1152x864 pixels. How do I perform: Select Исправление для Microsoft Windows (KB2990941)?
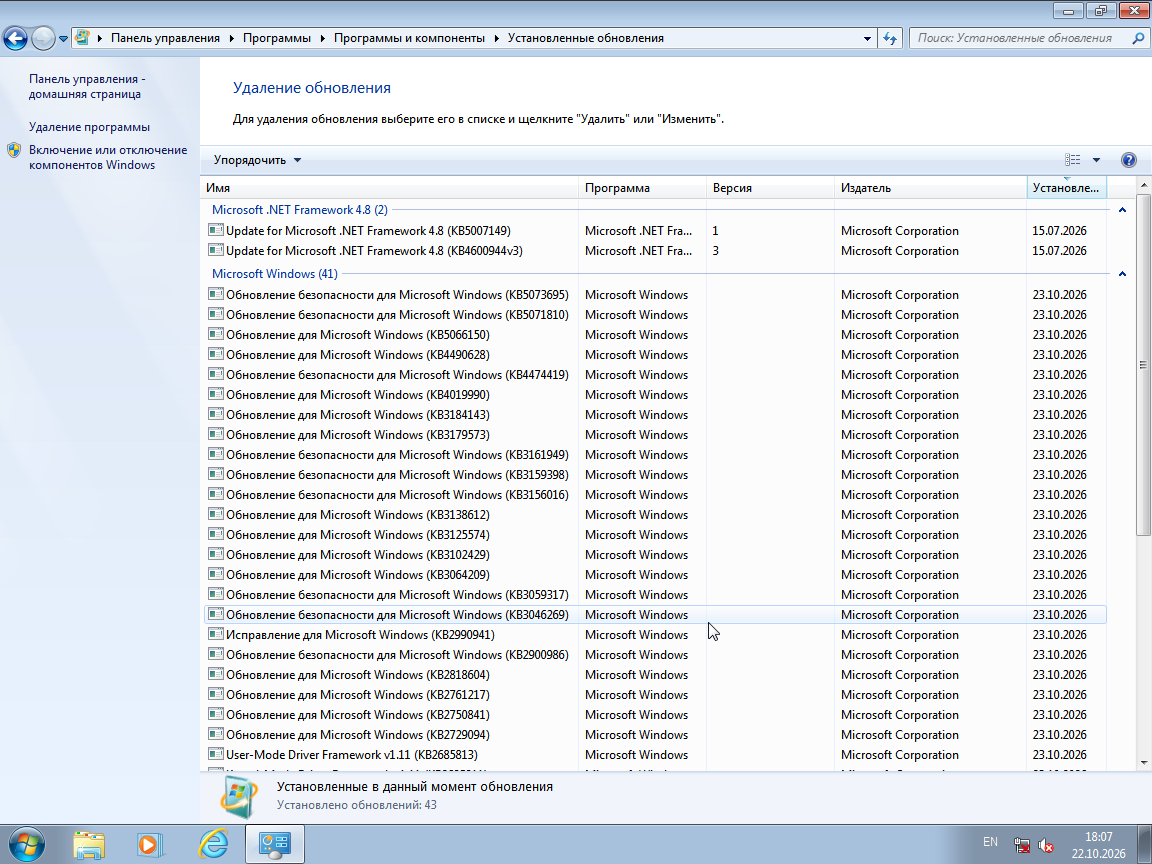[360, 635]
